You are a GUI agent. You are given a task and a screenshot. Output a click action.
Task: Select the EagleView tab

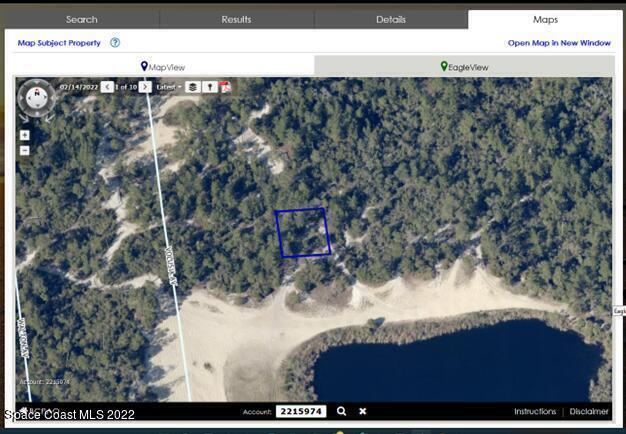(x=463, y=66)
